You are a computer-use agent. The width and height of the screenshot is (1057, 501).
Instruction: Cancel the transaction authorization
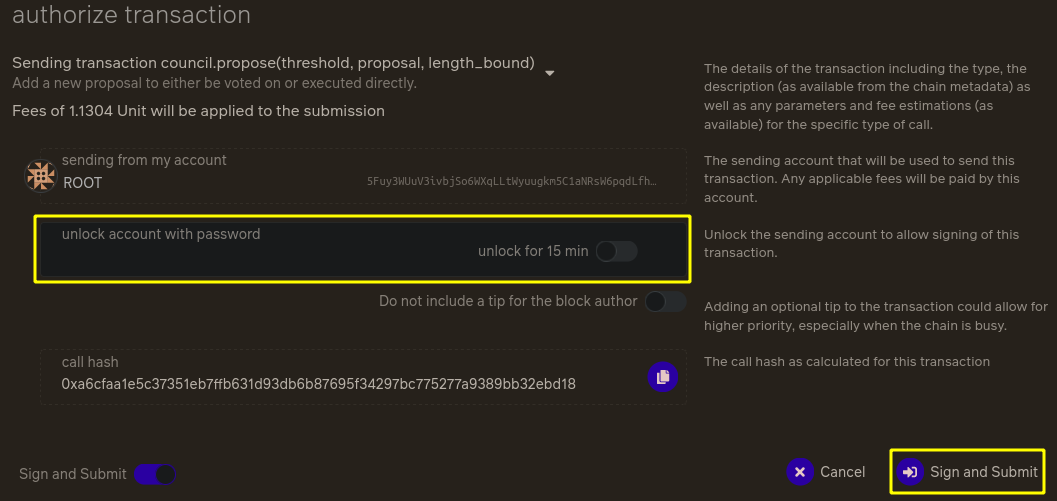coord(826,472)
